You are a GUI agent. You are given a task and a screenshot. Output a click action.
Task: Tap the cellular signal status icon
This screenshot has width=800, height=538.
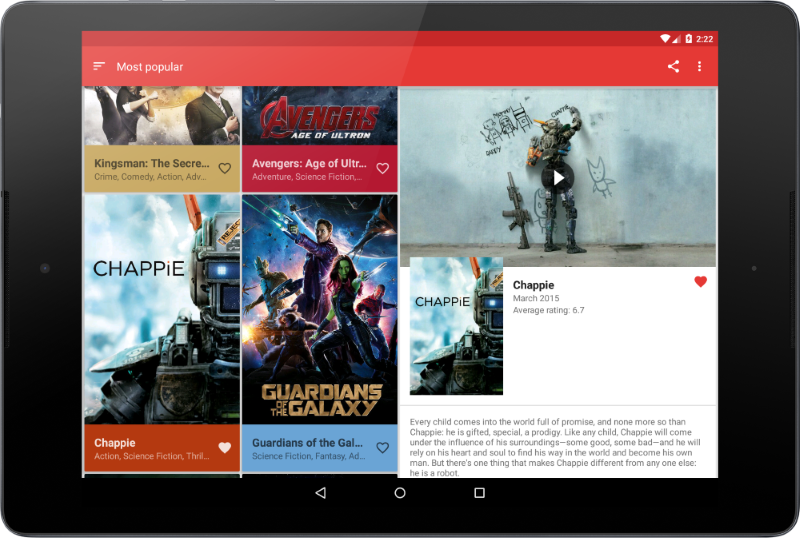pos(677,39)
